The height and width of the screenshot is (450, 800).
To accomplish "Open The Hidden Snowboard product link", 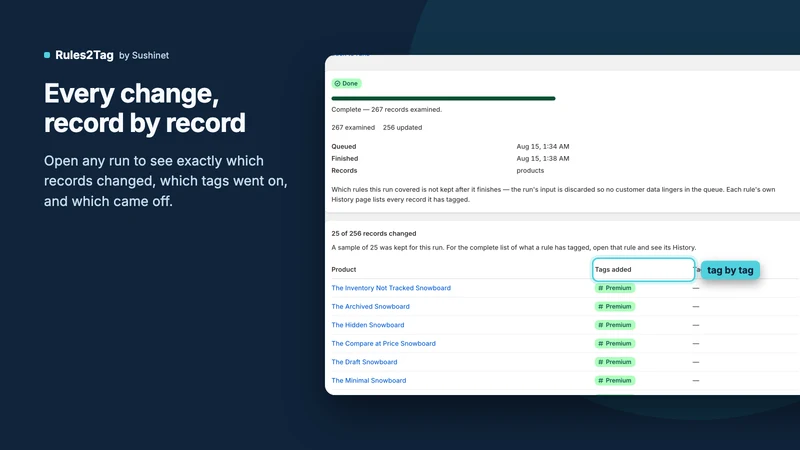I will click(367, 325).
